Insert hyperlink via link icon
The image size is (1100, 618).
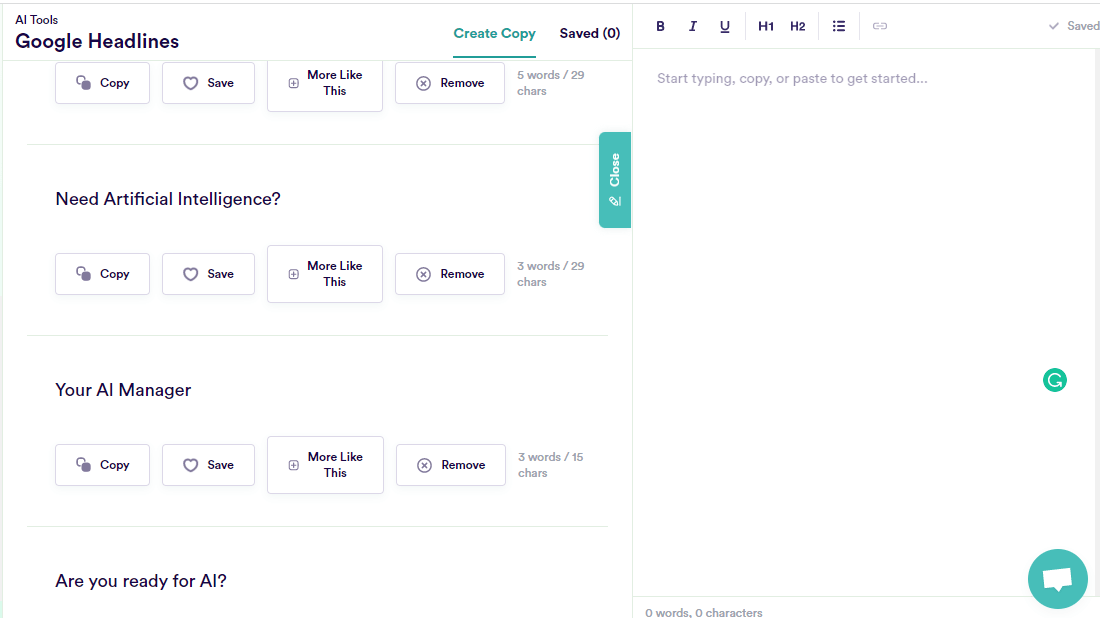click(880, 26)
